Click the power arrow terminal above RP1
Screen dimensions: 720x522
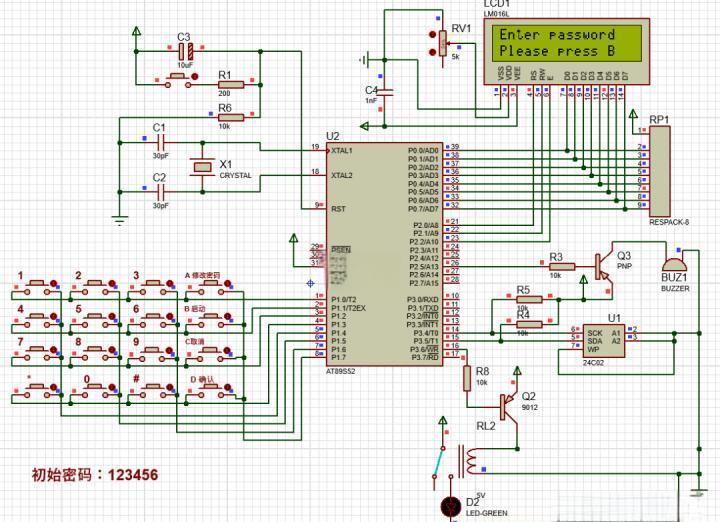coord(633,114)
